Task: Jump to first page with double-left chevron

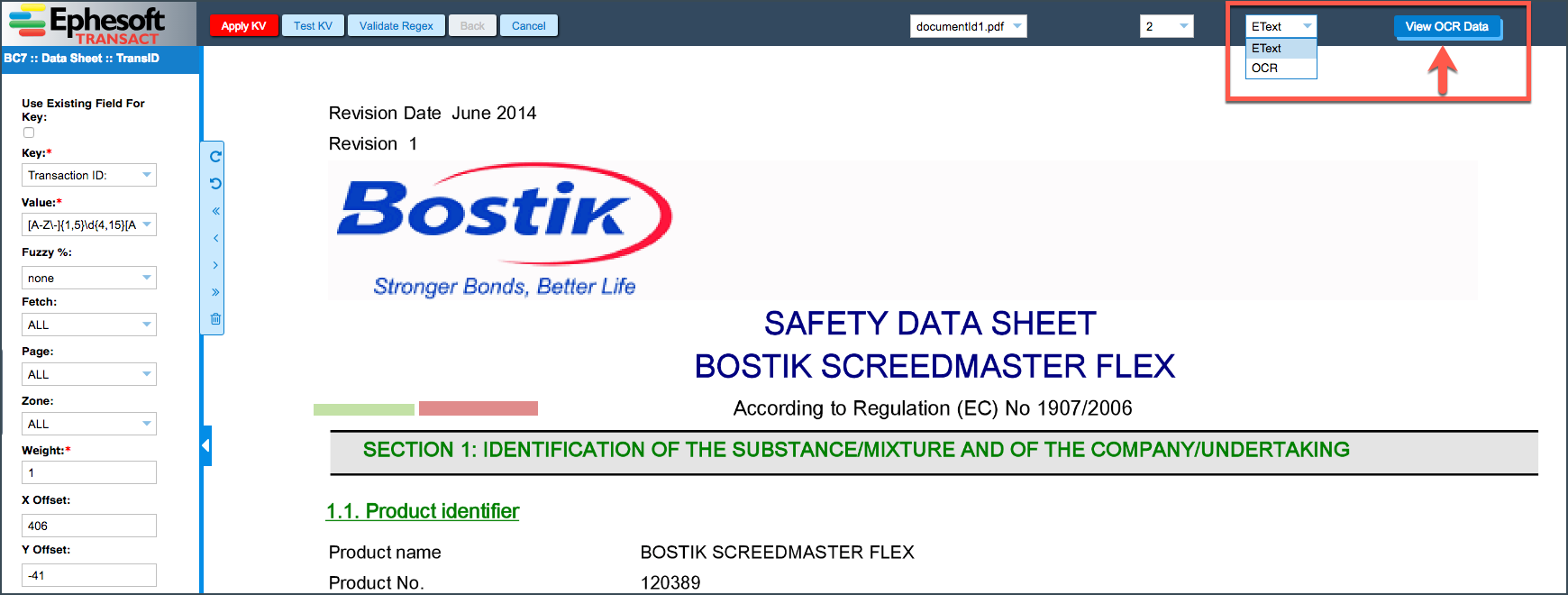Action: [215, 211]
